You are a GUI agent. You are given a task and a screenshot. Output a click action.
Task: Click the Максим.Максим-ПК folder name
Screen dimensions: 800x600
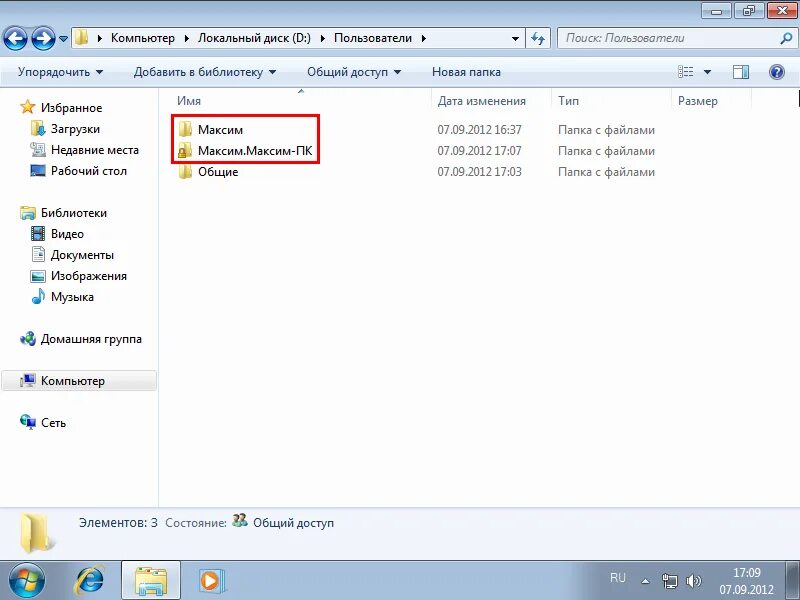pyautogui.click(x=255, y=151)
